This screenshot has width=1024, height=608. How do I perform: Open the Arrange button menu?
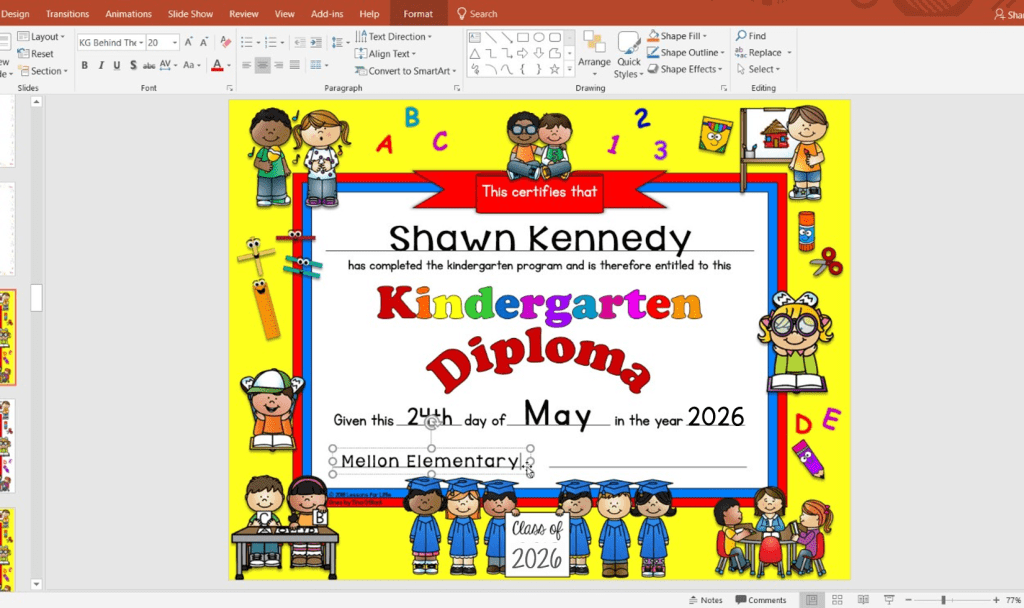pyautogui.click(x=594, y=54)
